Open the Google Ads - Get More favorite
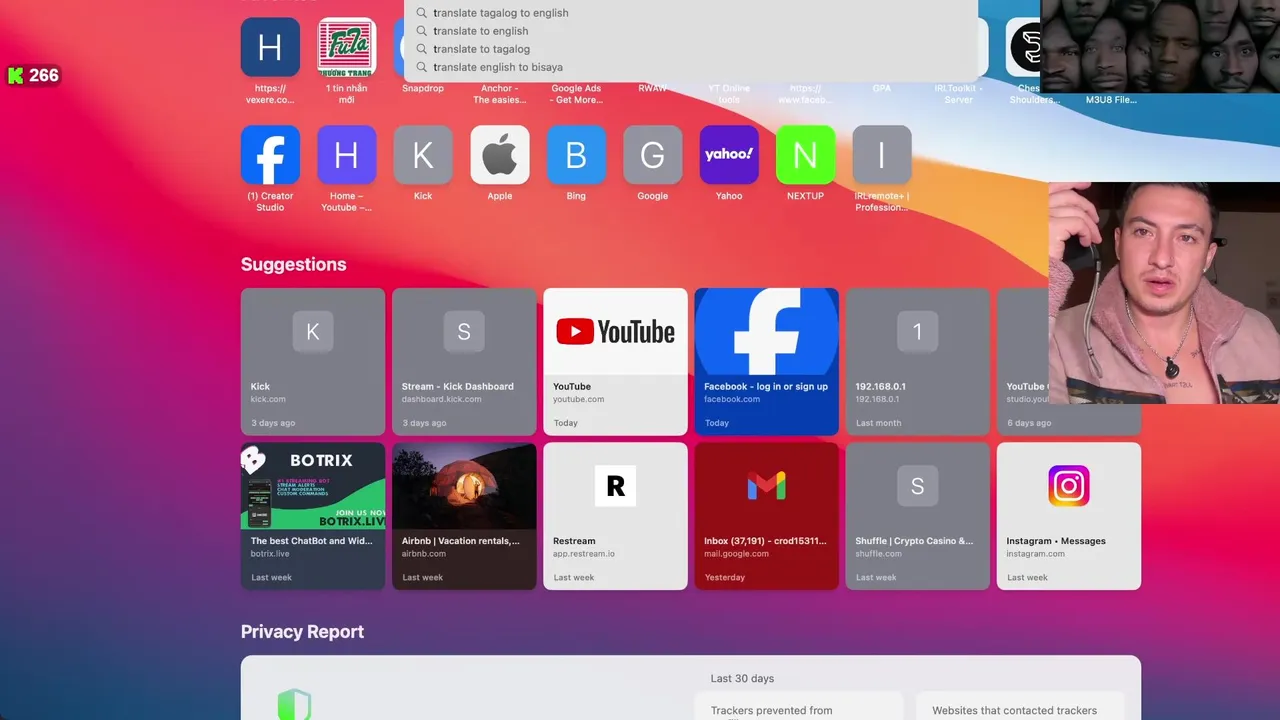Image resolution: width=1280 pixels, height=720 pixels. [576, 94]
